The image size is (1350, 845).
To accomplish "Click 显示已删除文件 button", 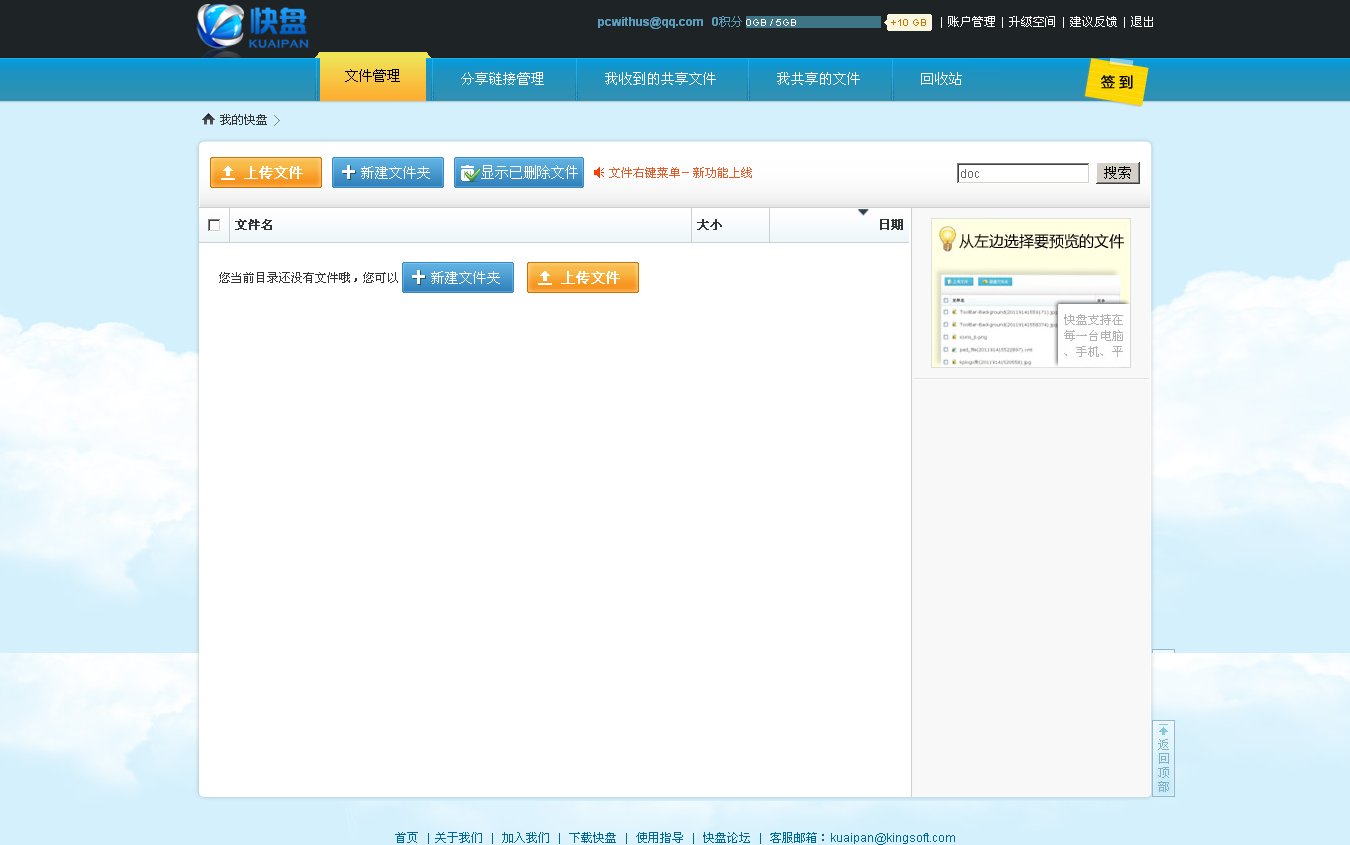I will 519,172.
